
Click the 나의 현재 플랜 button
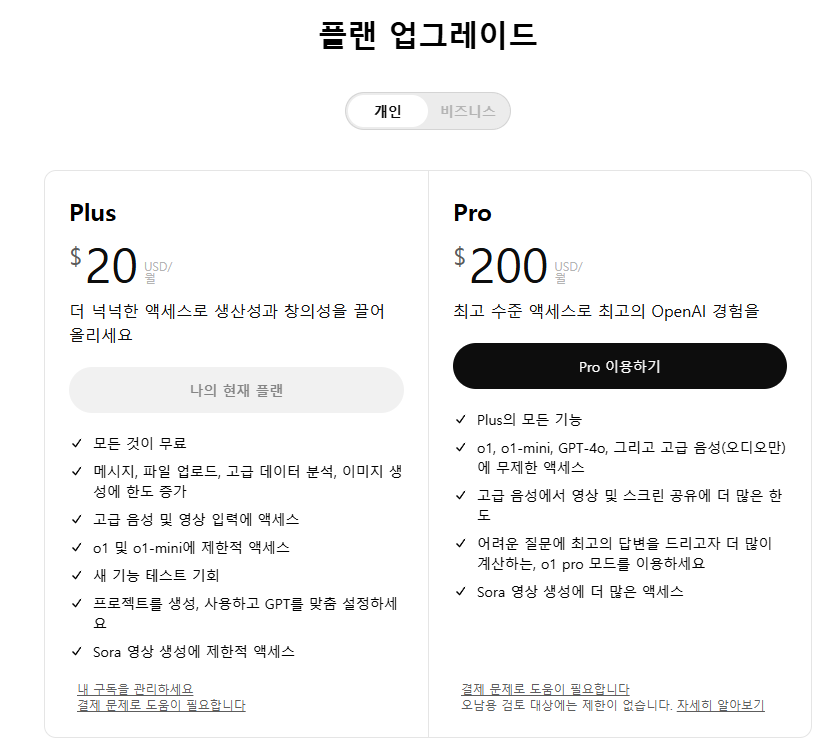pyautogui.click(x=236, y=390)
